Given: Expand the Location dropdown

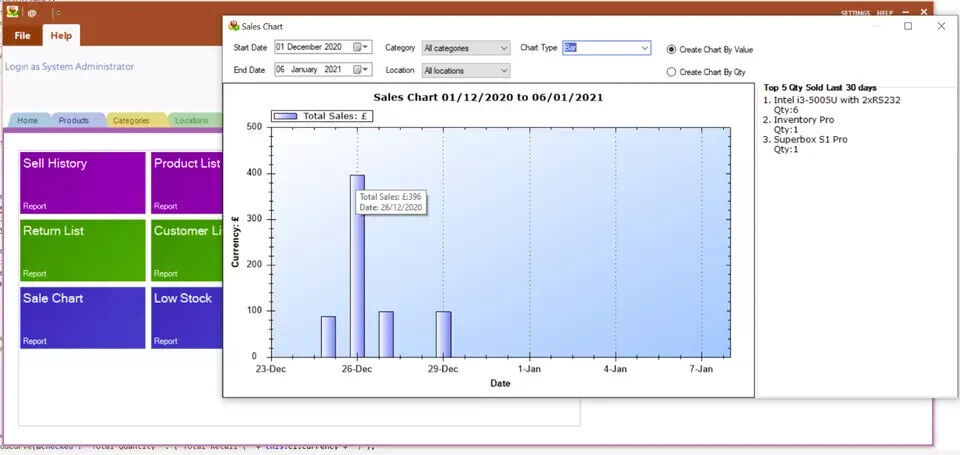Looking at the screenshot, I should 466,70.
